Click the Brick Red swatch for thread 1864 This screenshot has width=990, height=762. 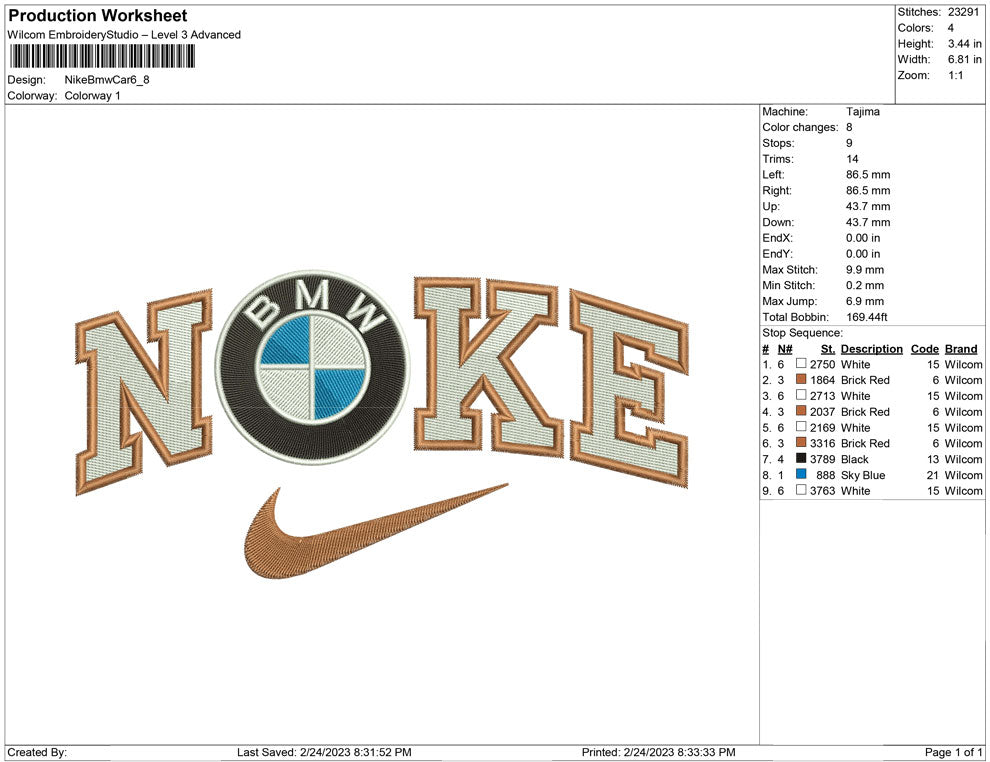pyautogui.click(x=801, y=379)
